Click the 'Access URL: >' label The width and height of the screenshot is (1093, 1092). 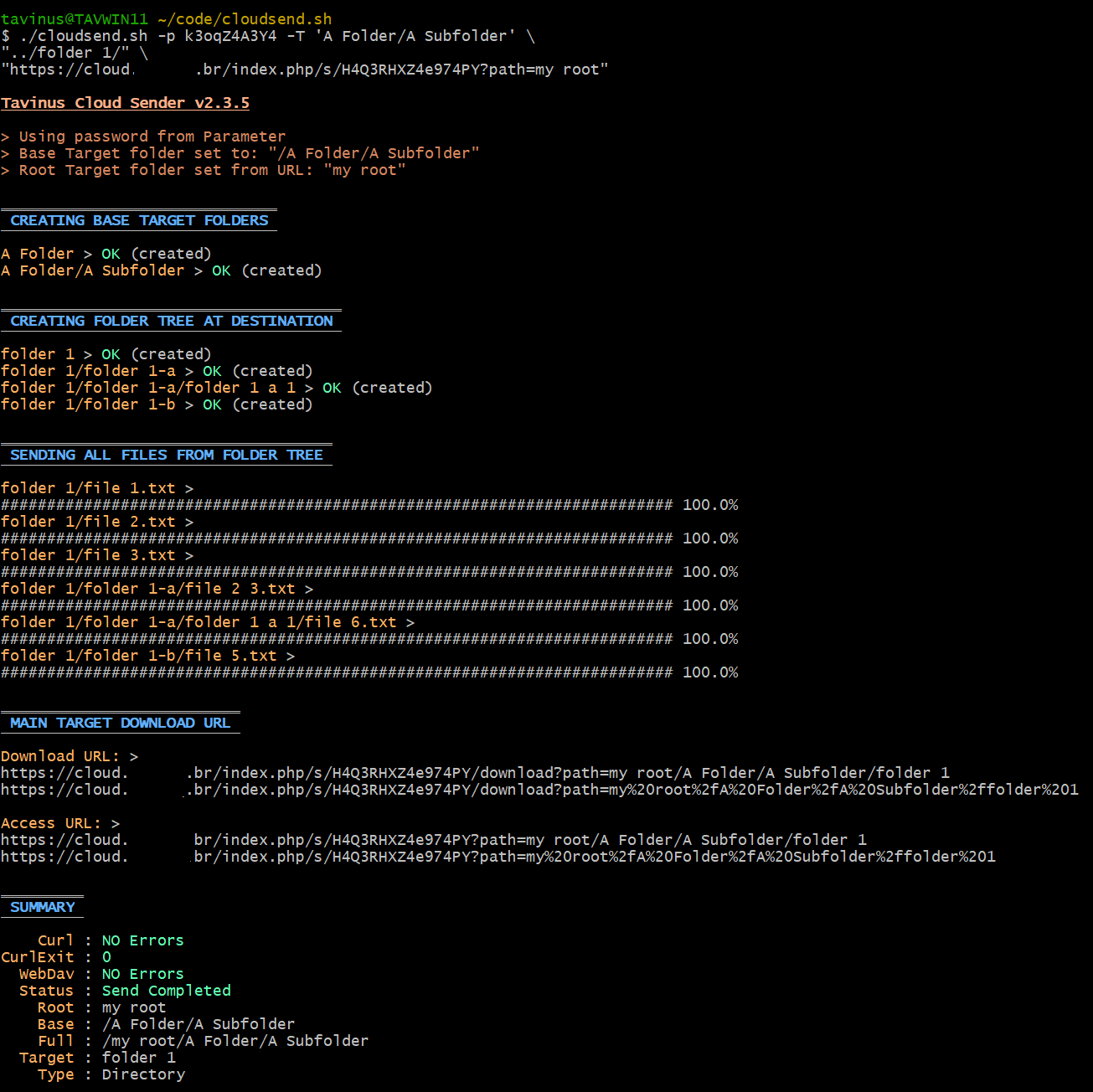click(x=60, y=823)
